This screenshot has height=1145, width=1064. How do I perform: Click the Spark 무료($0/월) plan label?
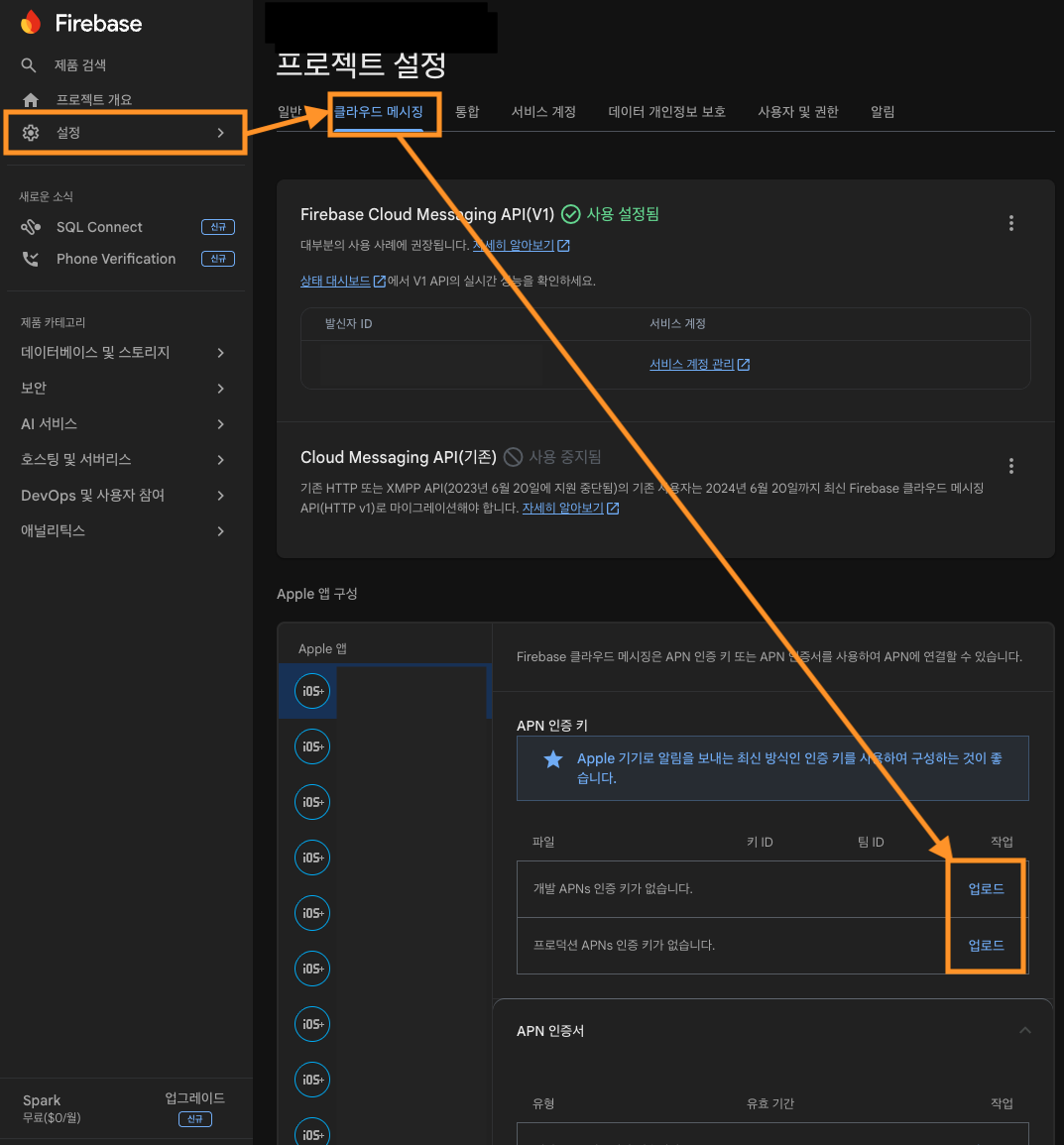[52, 1108]
